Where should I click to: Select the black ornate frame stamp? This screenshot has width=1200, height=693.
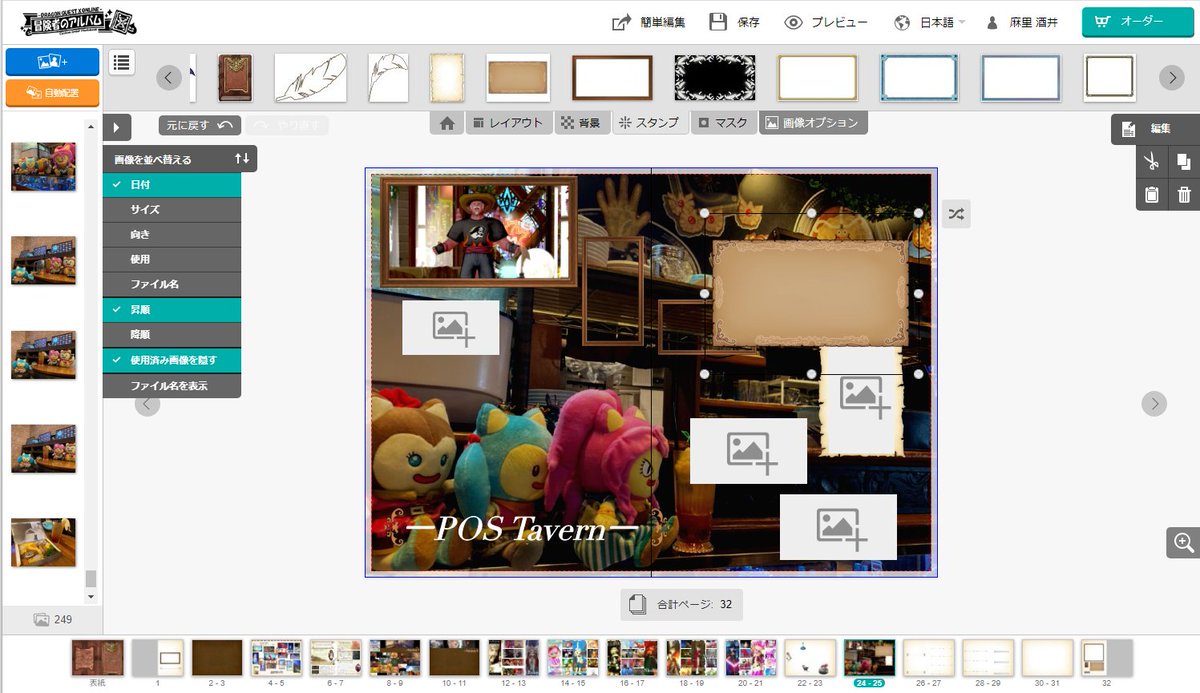[x=715, y=78]
